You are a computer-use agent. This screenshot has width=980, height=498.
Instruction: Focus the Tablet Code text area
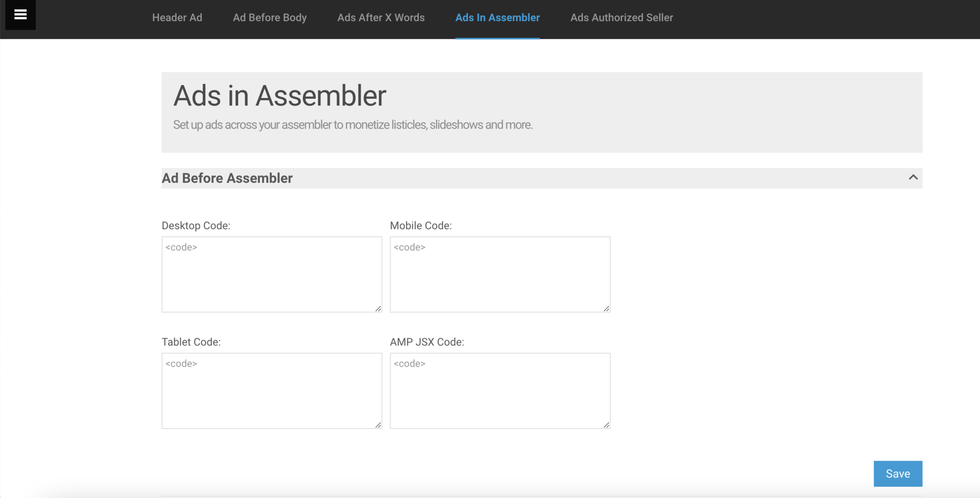[x=271, y=390]
